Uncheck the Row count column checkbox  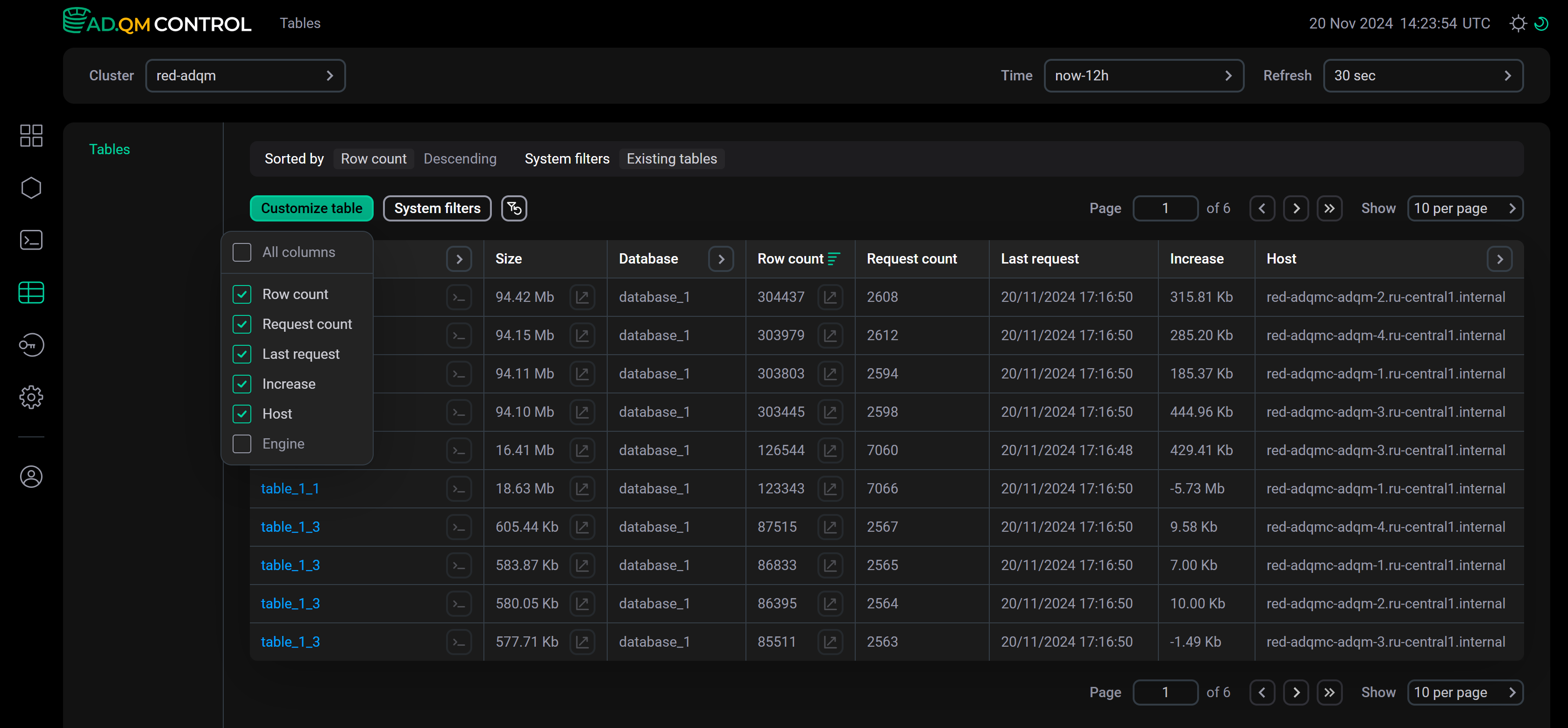tap(241, 294)
